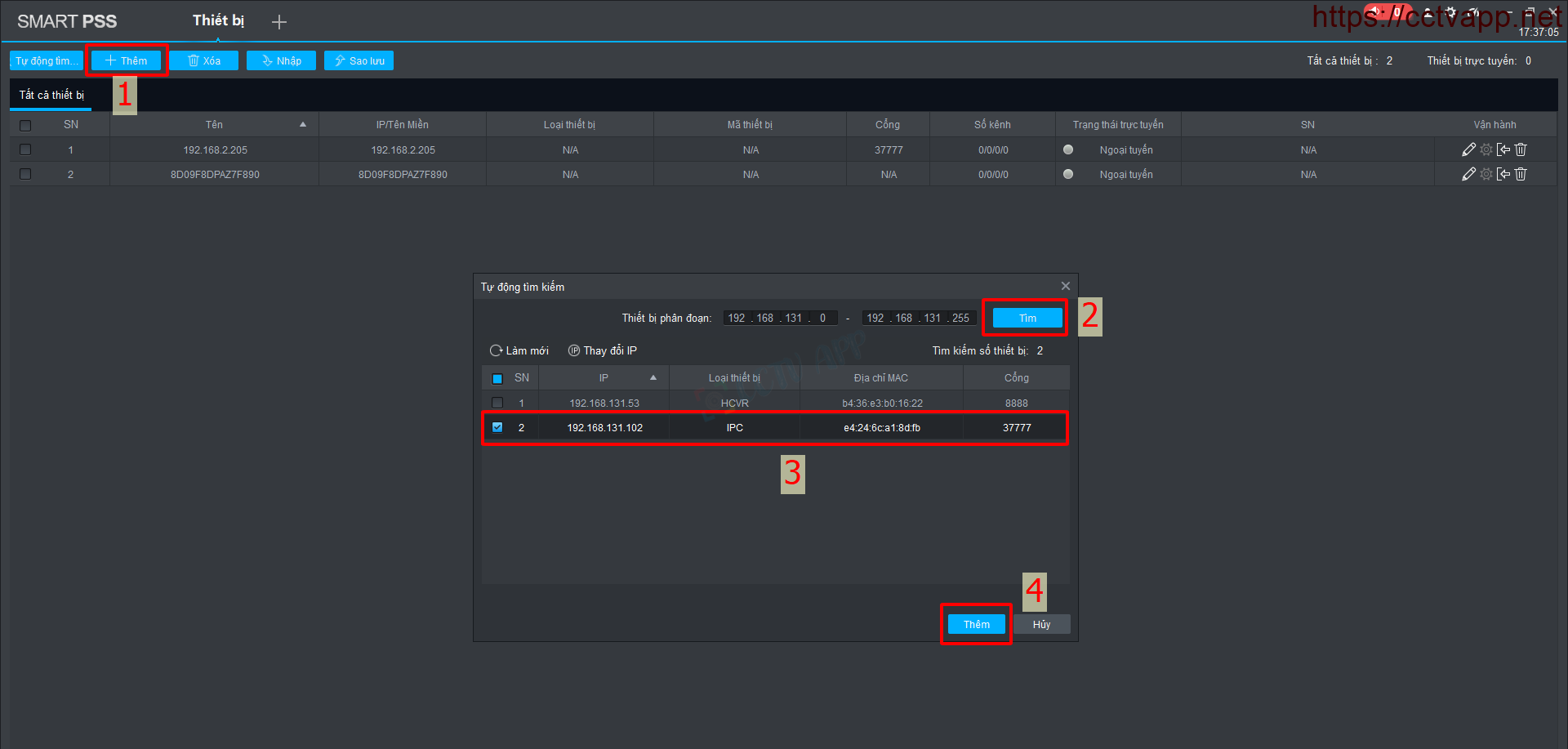
Task: Click the logout arrow icon for device 192.168.2.205
Action: [1503, 149]
